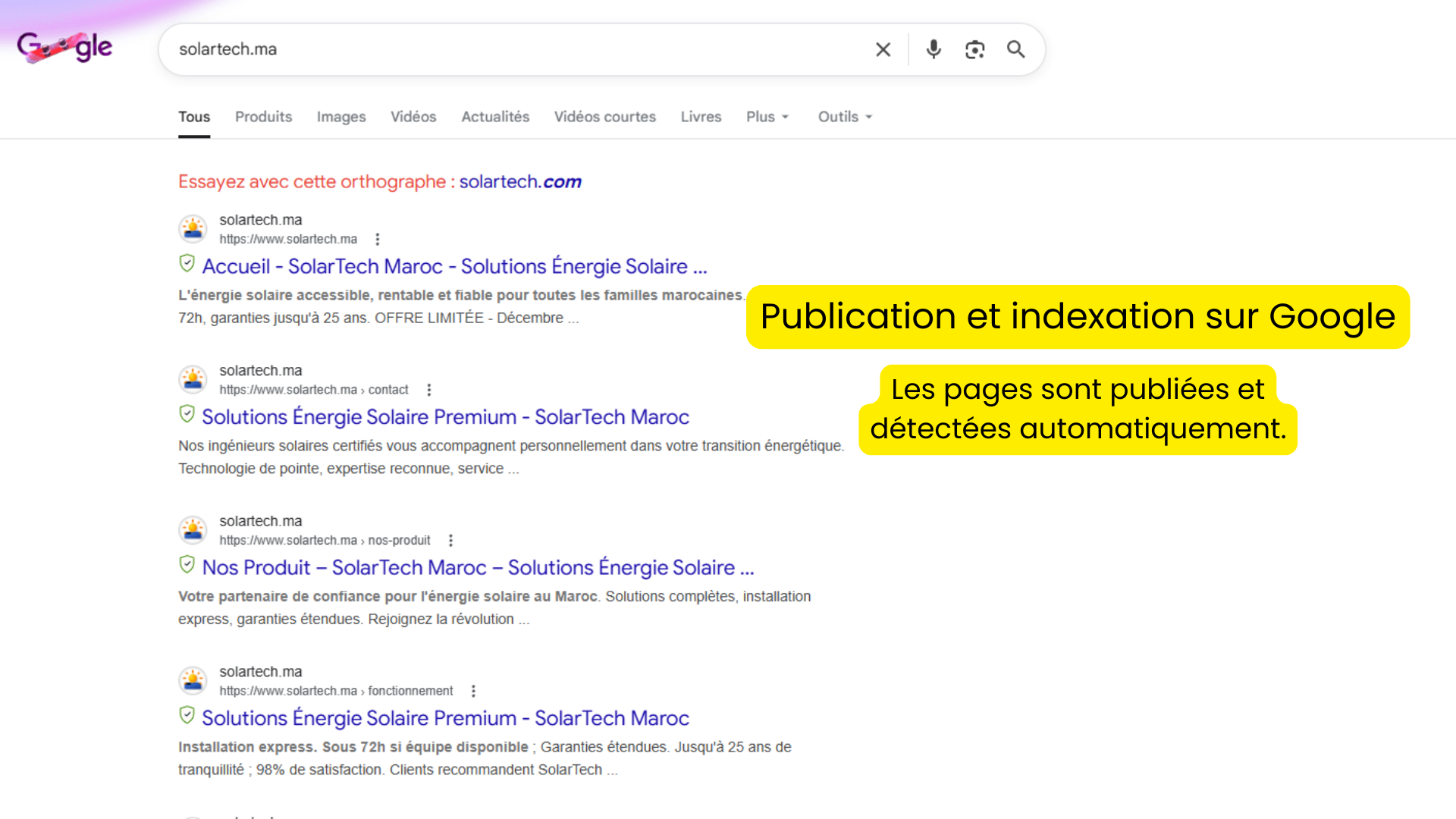
Task: Click the favicon of the contact result
Action: (193, 379)
